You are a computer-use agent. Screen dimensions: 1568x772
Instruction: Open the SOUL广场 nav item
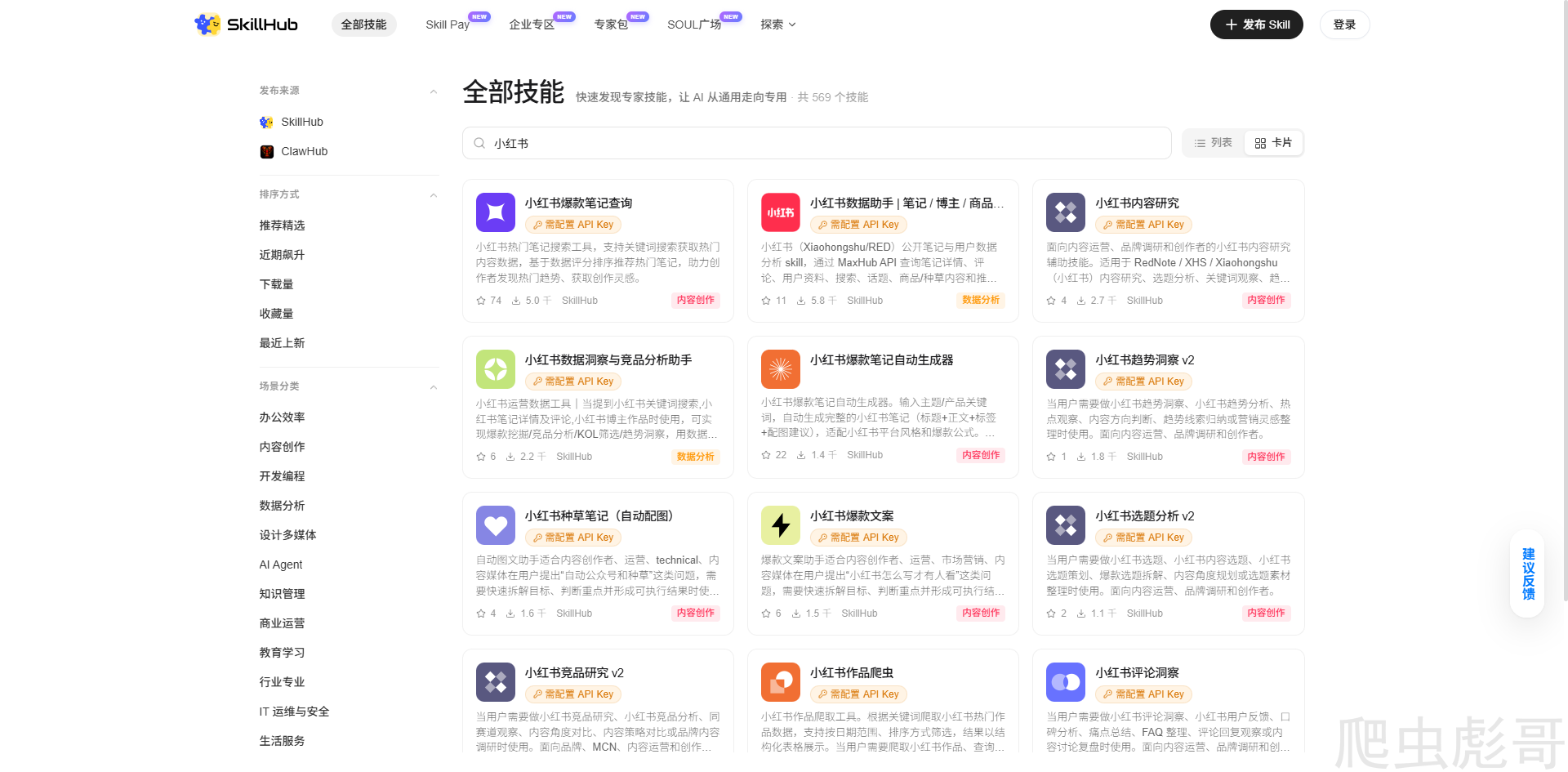[x=694, y=25]
